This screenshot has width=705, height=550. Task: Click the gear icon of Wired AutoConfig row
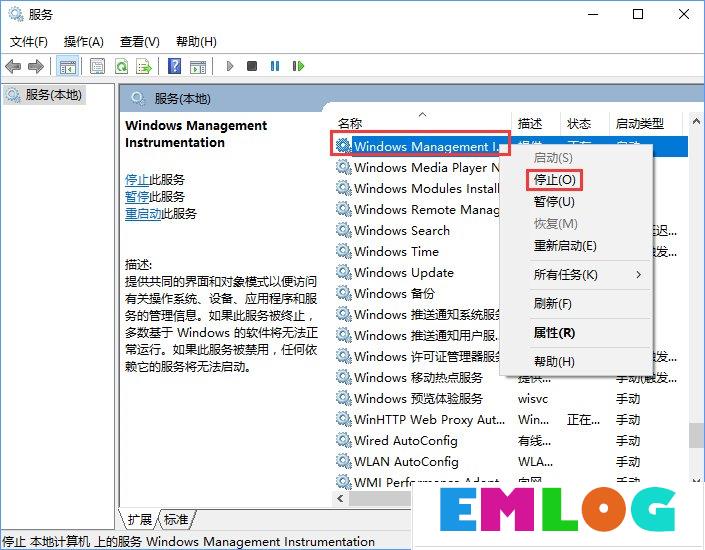pos(344,440)
